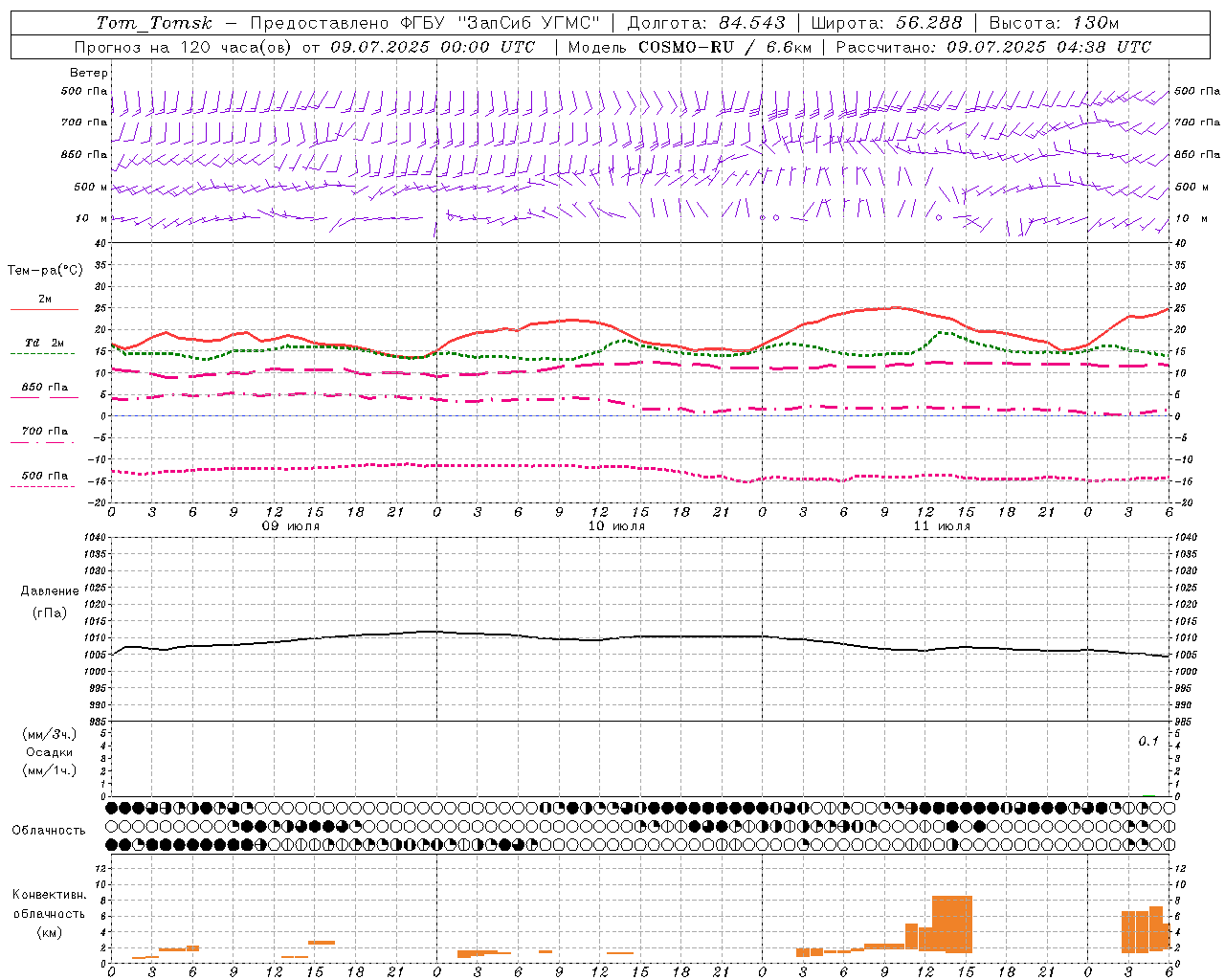Click the Td 2м legend label
The height and width of the screenshot is (980, 1225).
(x=44, y=343)
